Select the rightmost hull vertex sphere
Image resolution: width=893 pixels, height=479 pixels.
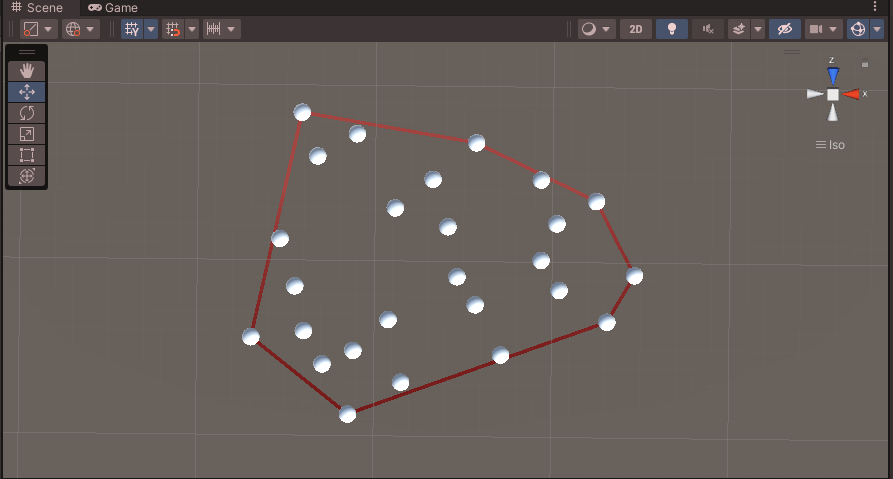coord(634,276)
